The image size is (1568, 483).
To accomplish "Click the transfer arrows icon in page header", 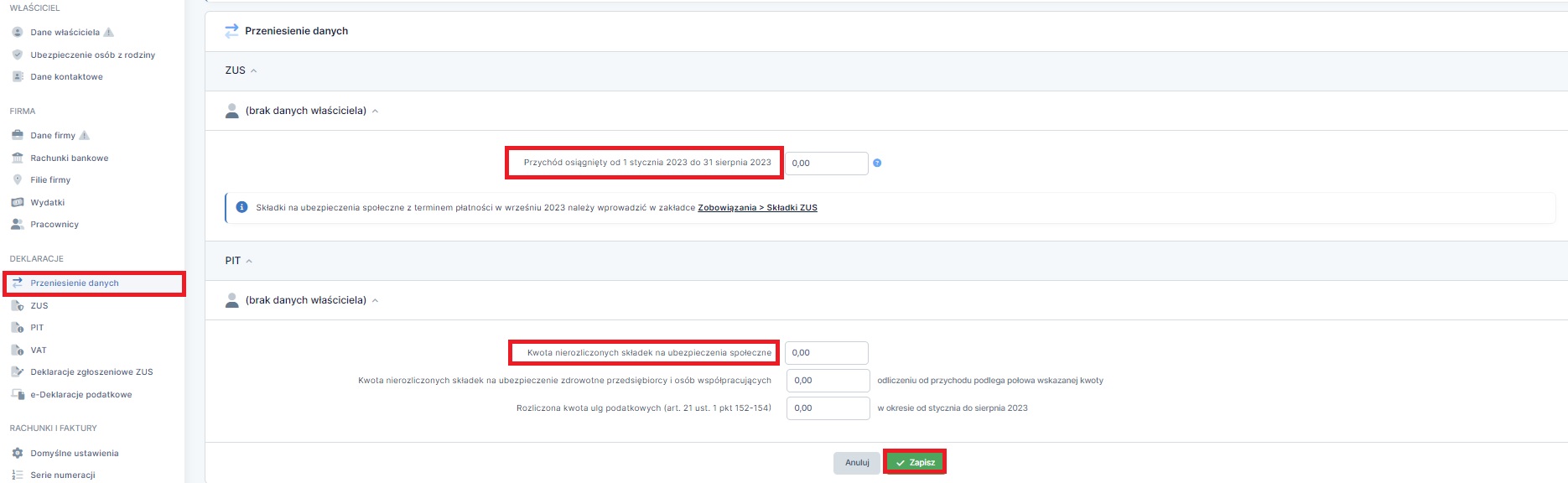I will pyautogui.click(x=231, y=31).
